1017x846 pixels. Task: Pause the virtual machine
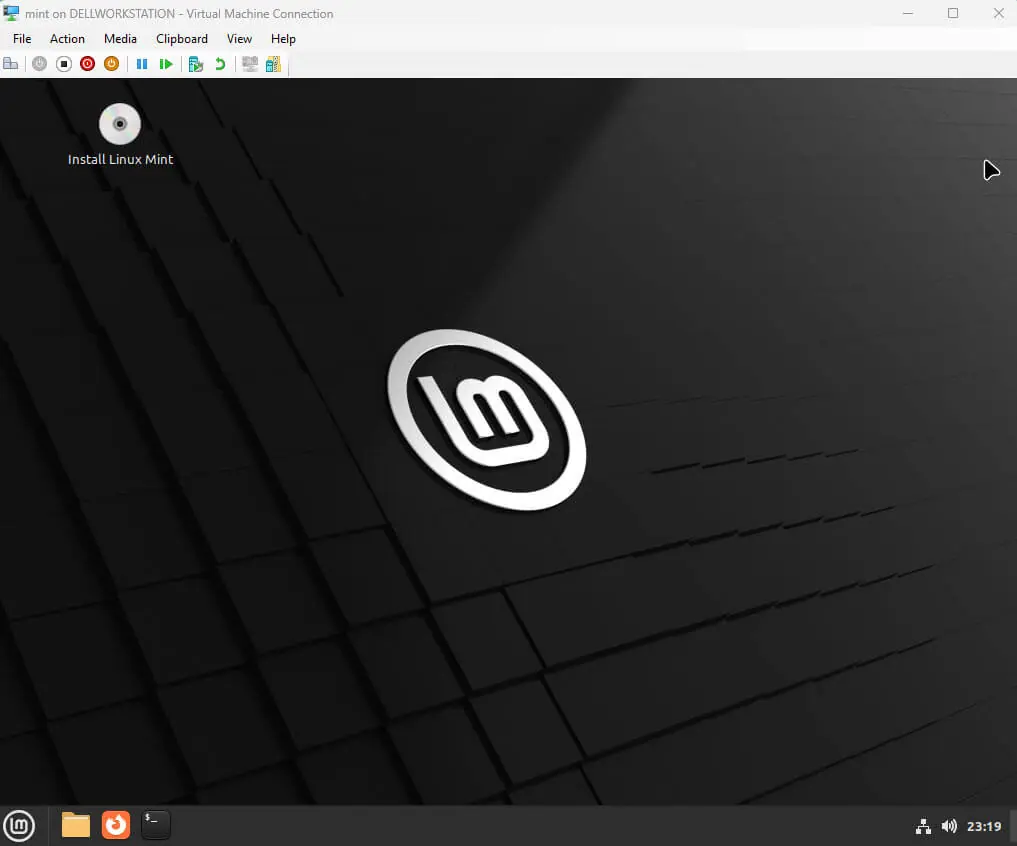tap(142, 64)
